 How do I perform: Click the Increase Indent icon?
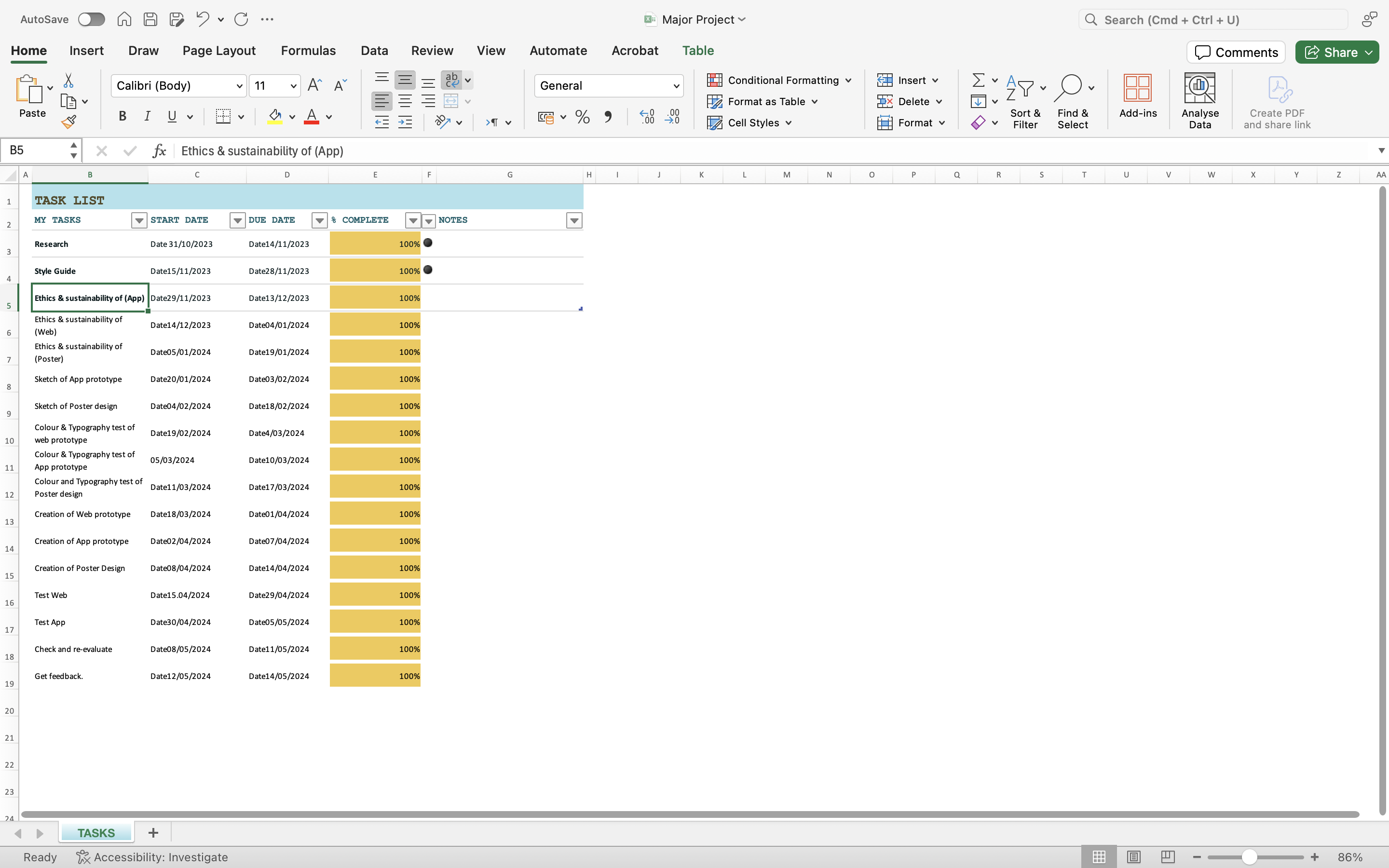click(x=405, y=122)
